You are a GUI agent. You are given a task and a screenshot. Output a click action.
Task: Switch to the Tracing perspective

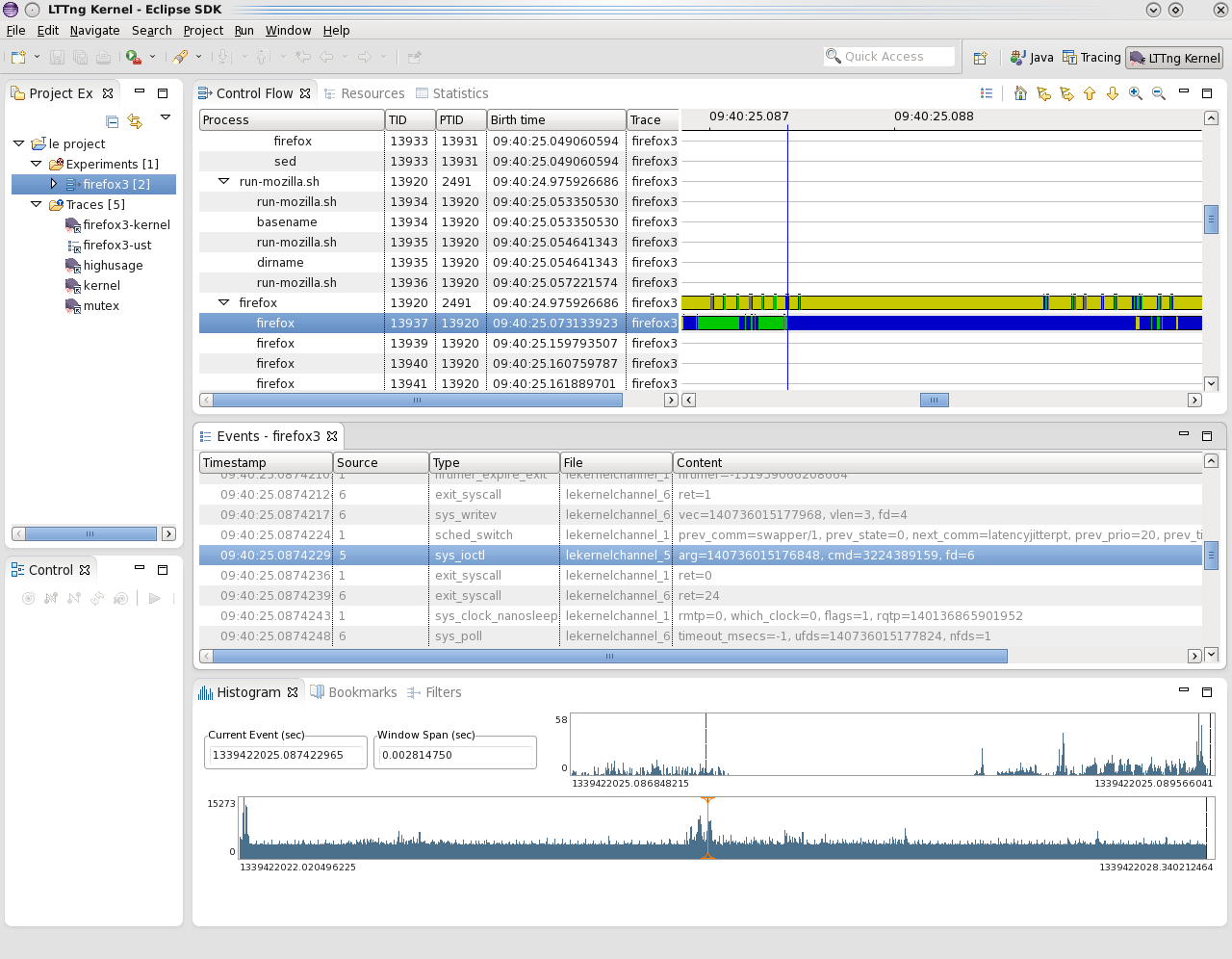1091,58
